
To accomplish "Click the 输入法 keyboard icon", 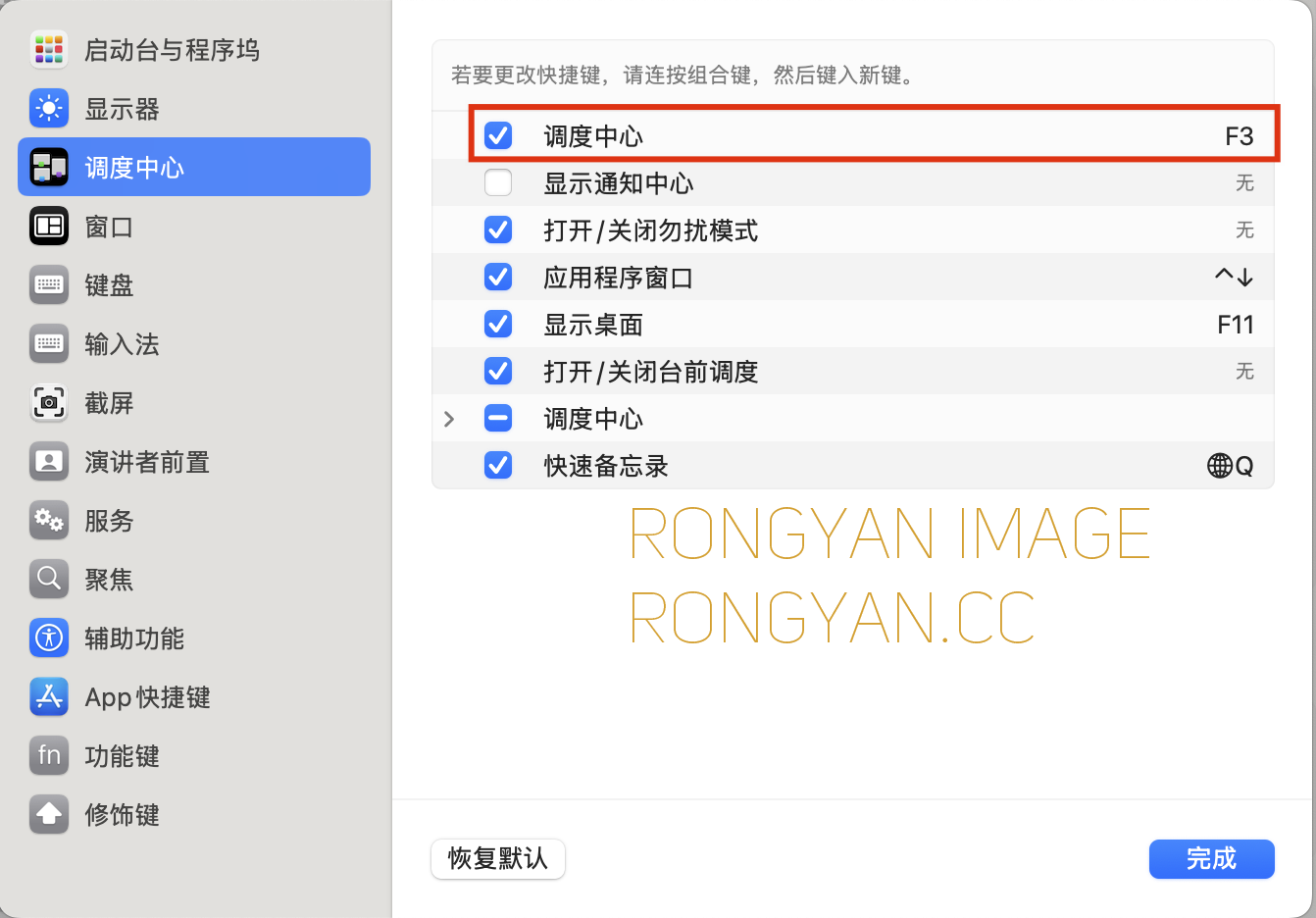I will [49, 343].
